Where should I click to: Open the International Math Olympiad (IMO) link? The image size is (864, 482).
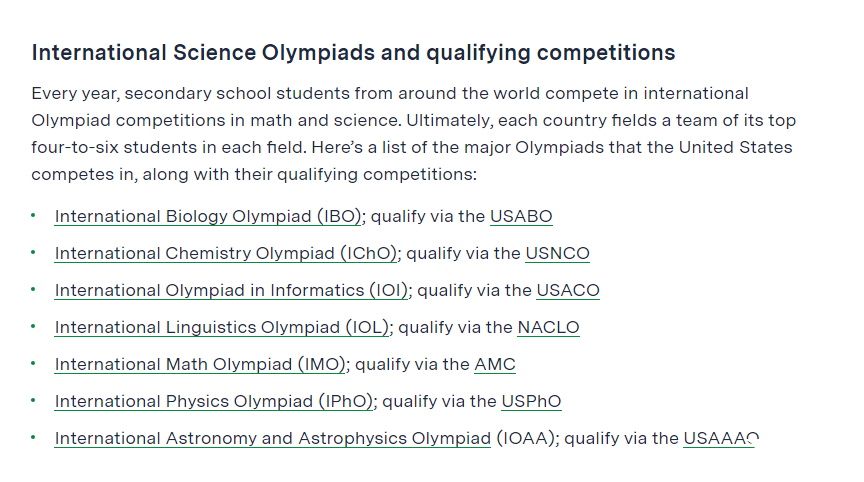coord(200,364)
